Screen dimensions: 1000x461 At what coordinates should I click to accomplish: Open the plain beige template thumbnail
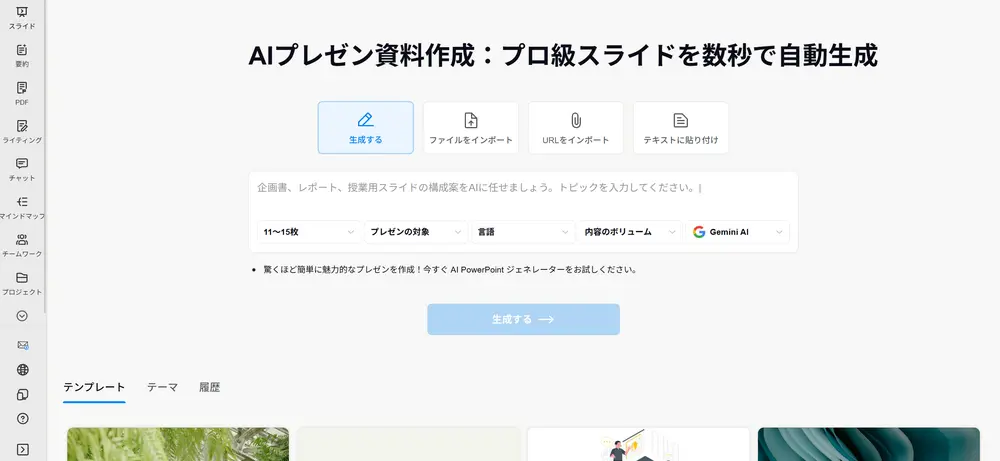coord(408,444)
